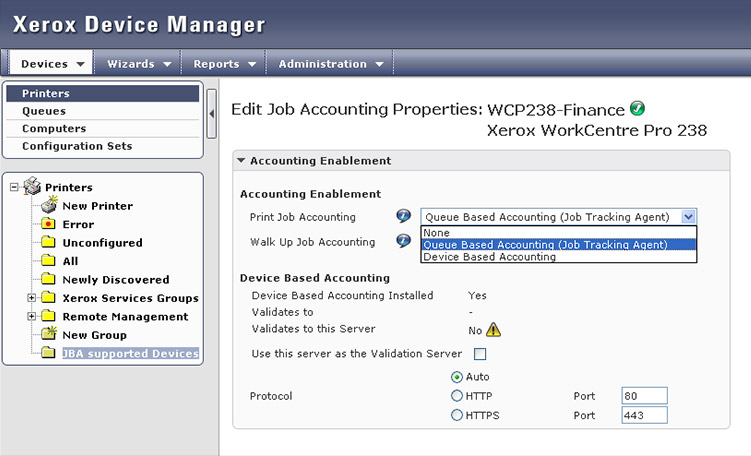The width and height of the screenshot is (751, 456).
Task: Click the Validates to this Server warning icon
Action: coord(493,330)
